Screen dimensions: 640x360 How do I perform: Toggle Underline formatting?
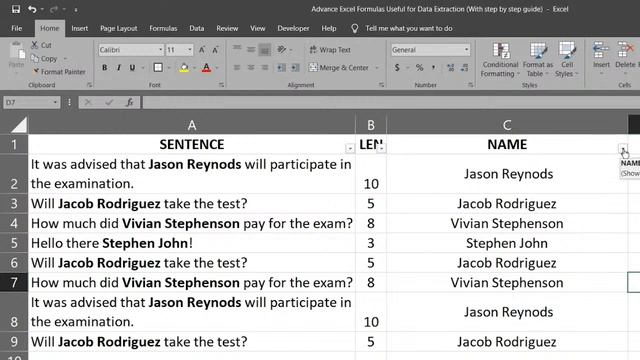pos(132,67)
